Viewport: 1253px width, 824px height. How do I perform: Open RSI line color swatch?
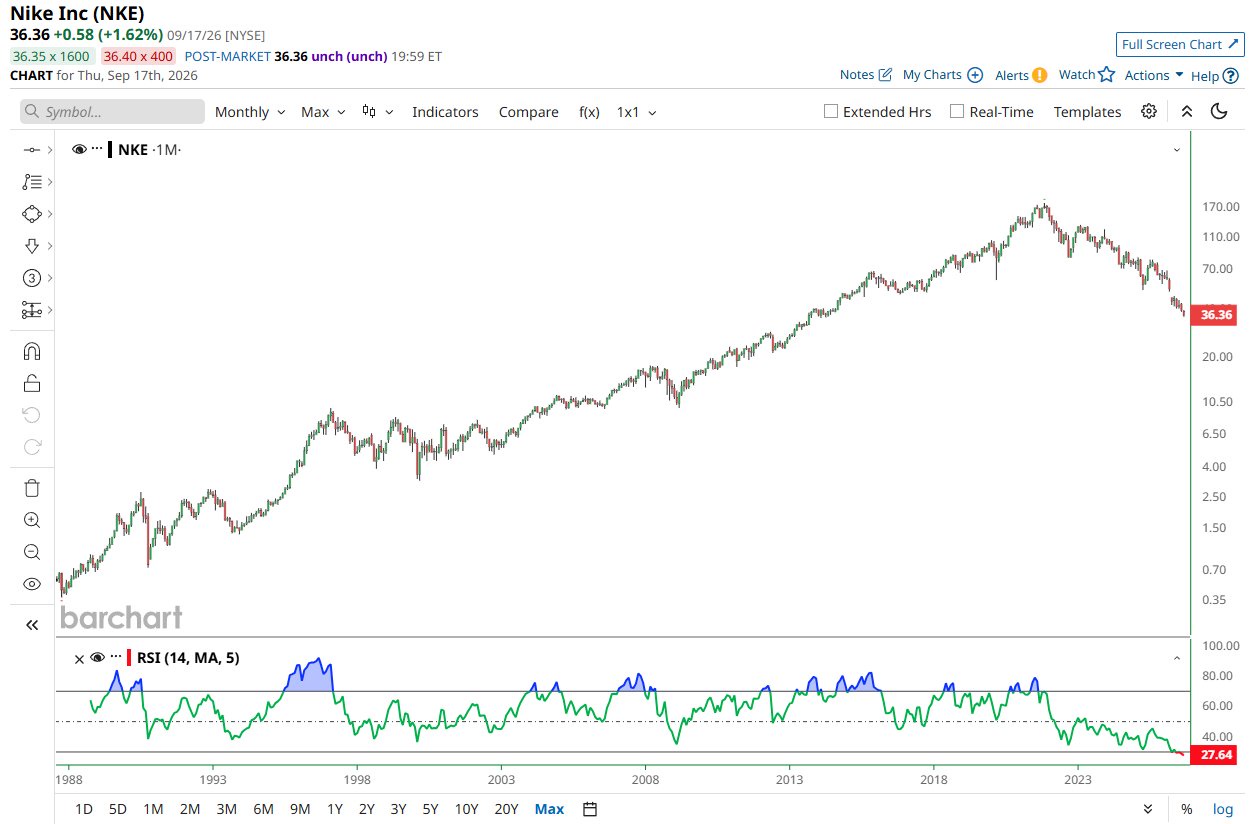(128, 658)
